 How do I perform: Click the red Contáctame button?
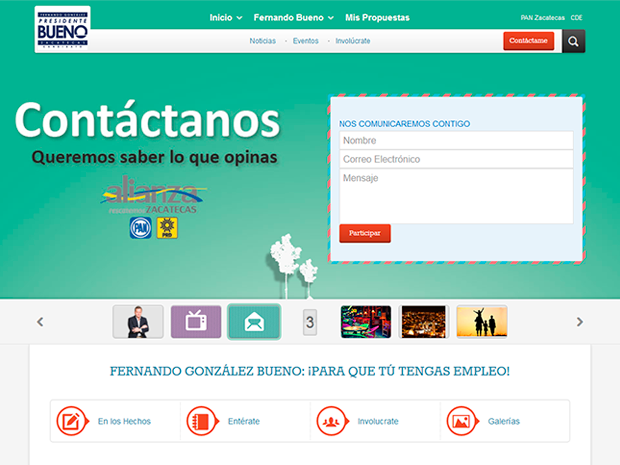(528, 41)
